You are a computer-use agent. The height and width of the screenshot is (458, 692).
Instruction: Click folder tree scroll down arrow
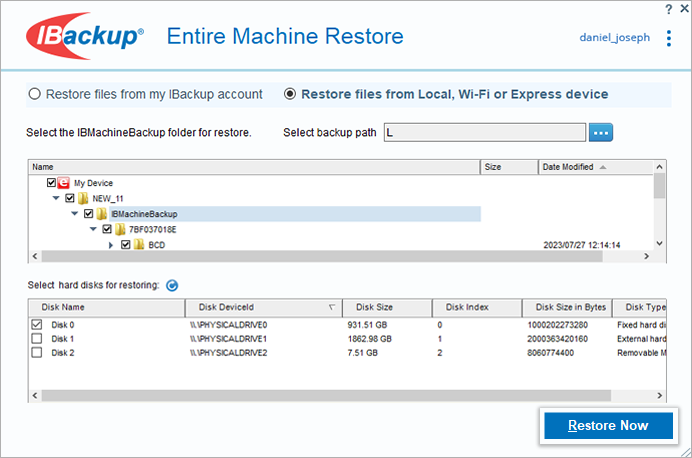[659, 244]
